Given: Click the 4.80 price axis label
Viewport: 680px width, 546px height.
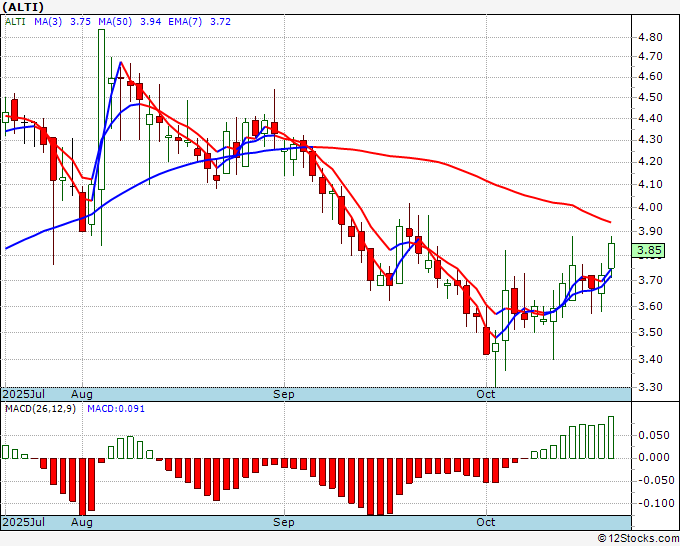Looking at the screenshot, I should click(x=651, y=37).
